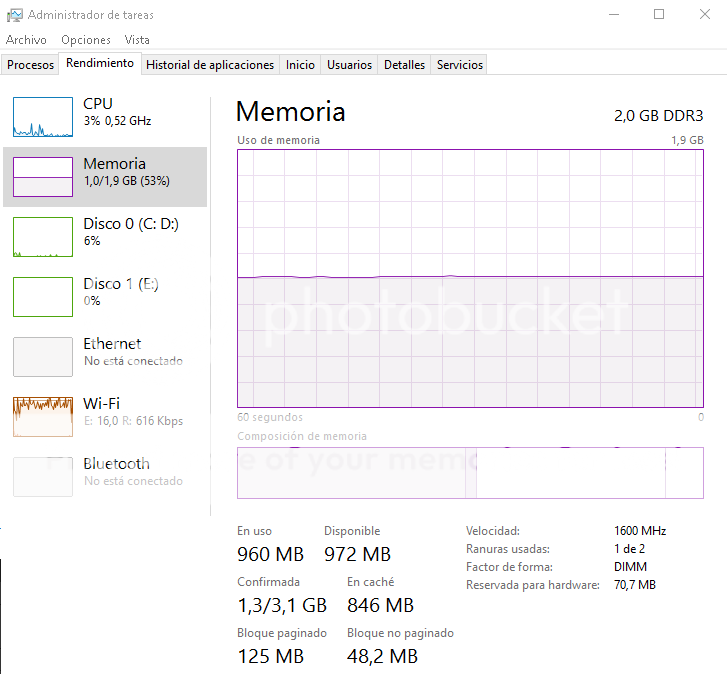Switch to the Inicio tab

click(300, 65)
